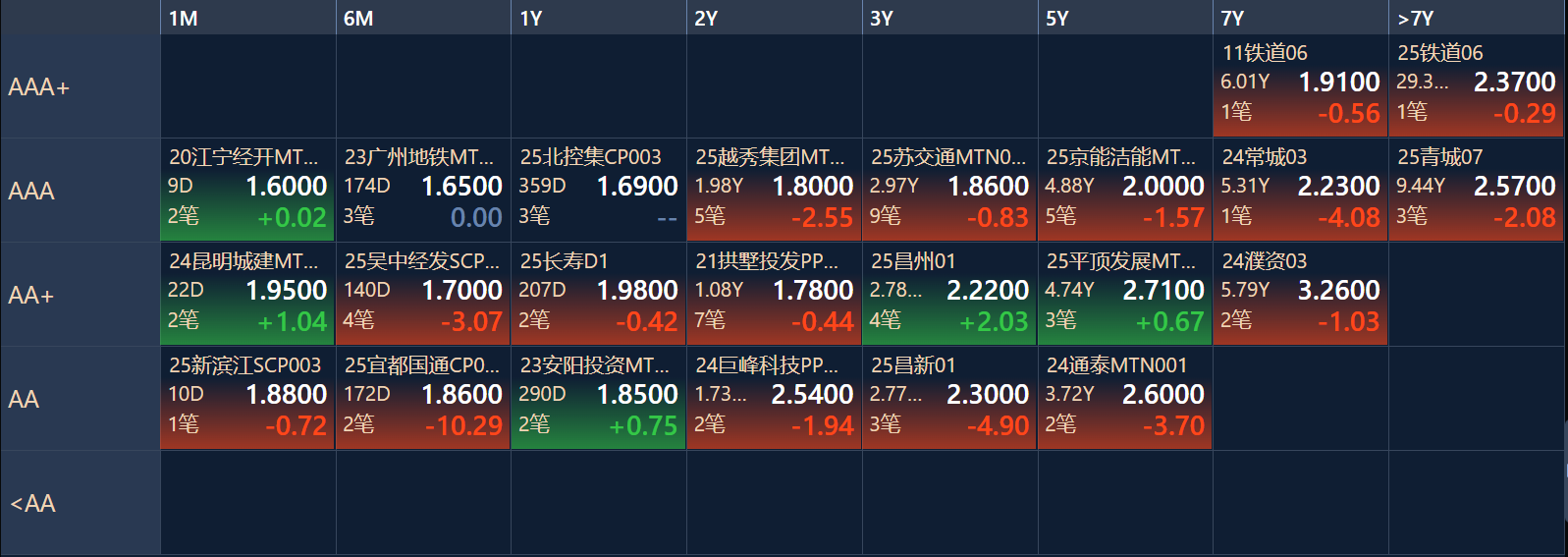Click yield 2.3700 in 25铁道06 tile
Image resolution: width=1568 pixels, height=557 pixels.
(x=1515, y=82)
